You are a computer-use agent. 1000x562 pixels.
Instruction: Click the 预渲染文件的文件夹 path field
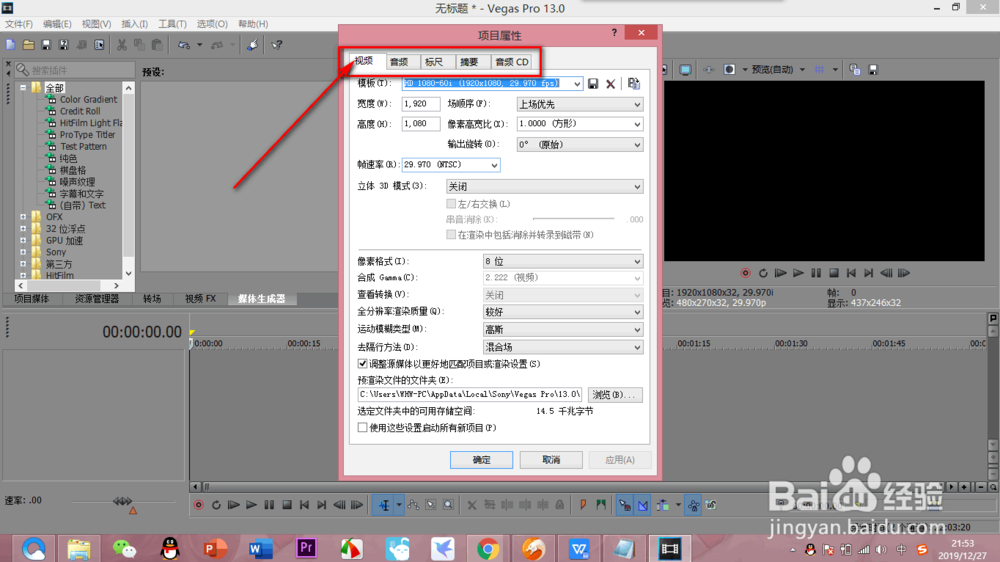[x=469, y=394]
